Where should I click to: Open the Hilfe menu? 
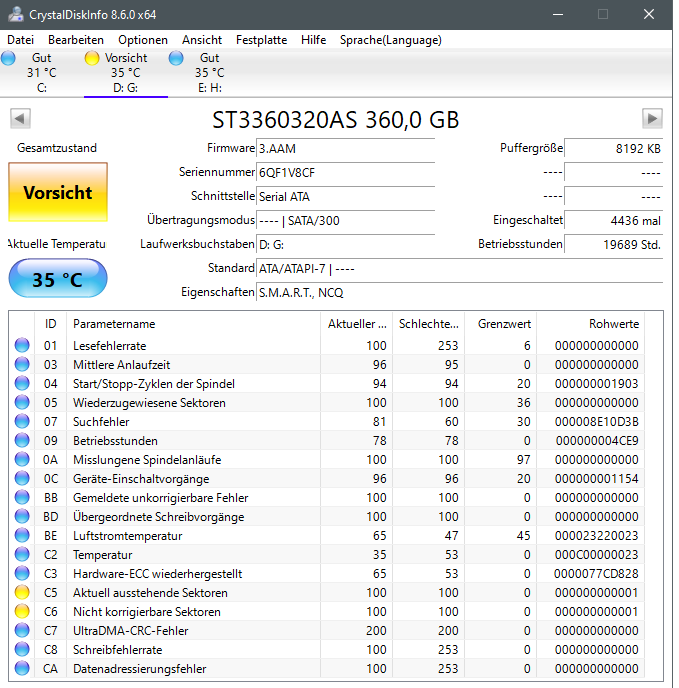tap(313, 40)
